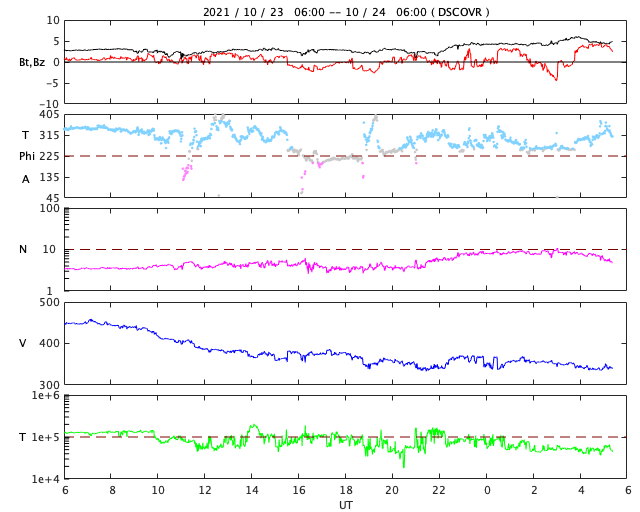The width and height of the screenshot is (640, 512).
Task: Click the '1e+6' temperature tick label
Action: [x=45, y=395]
